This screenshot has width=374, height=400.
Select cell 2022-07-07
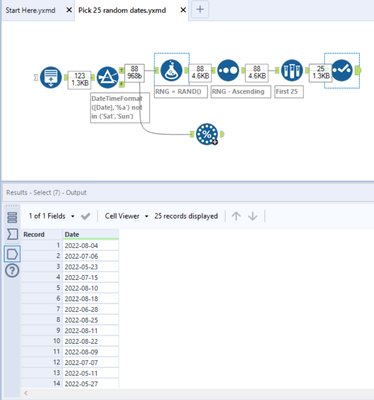[x=91, y=363]
